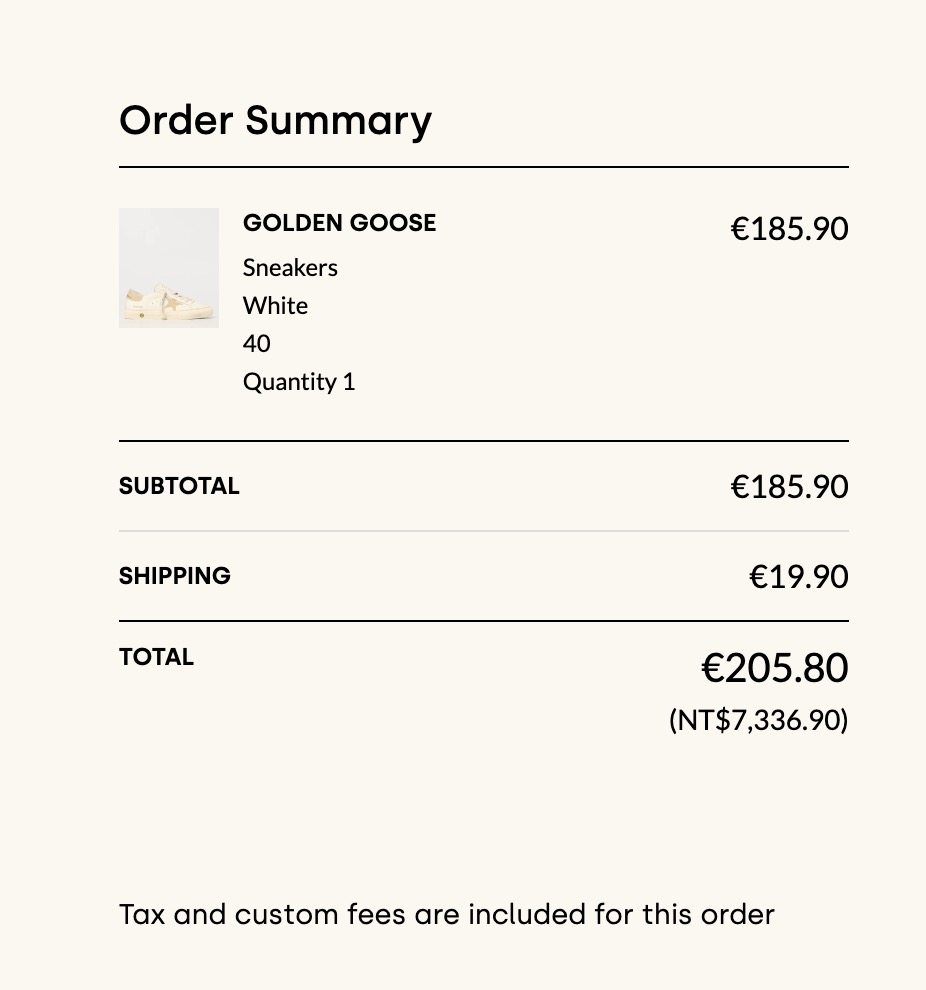Select the Order Summary heading
Viewport: 926px width, 990px height.
[x=275, y=120]
